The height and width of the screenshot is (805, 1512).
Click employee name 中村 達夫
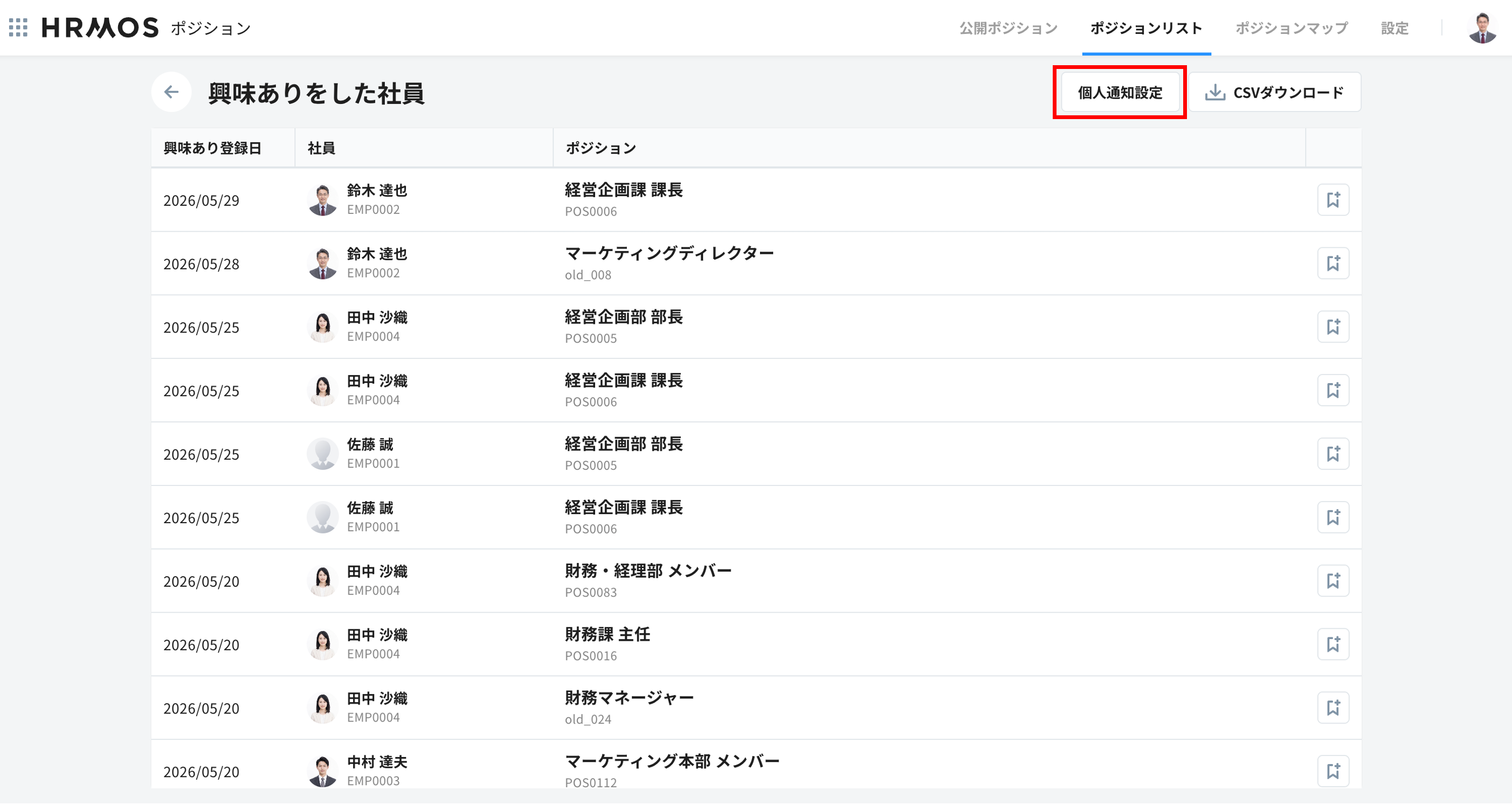pos(377,762)
